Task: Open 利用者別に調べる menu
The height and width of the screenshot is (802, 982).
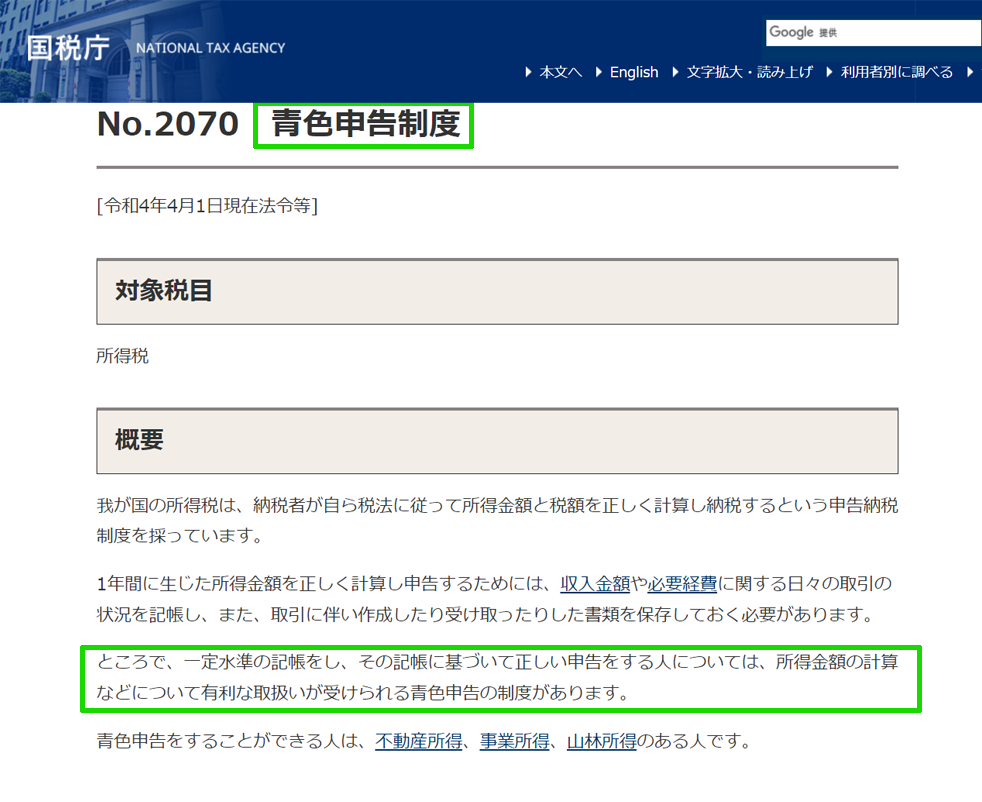Action: pos(896,72)
